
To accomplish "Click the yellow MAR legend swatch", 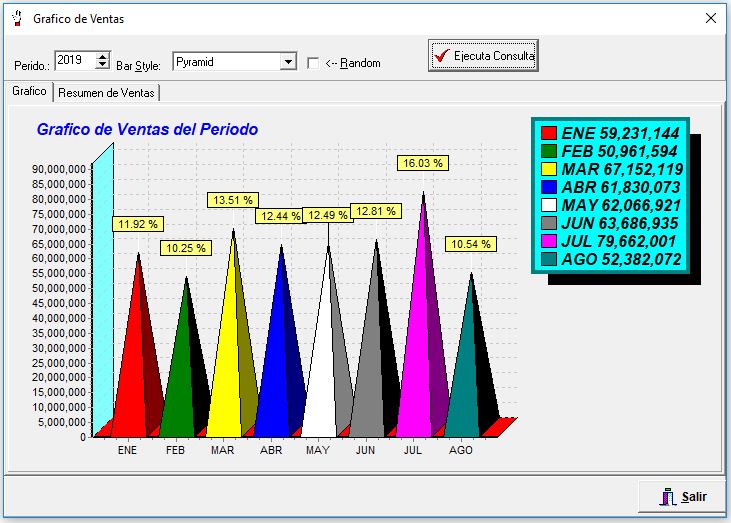I will (548, 169).
